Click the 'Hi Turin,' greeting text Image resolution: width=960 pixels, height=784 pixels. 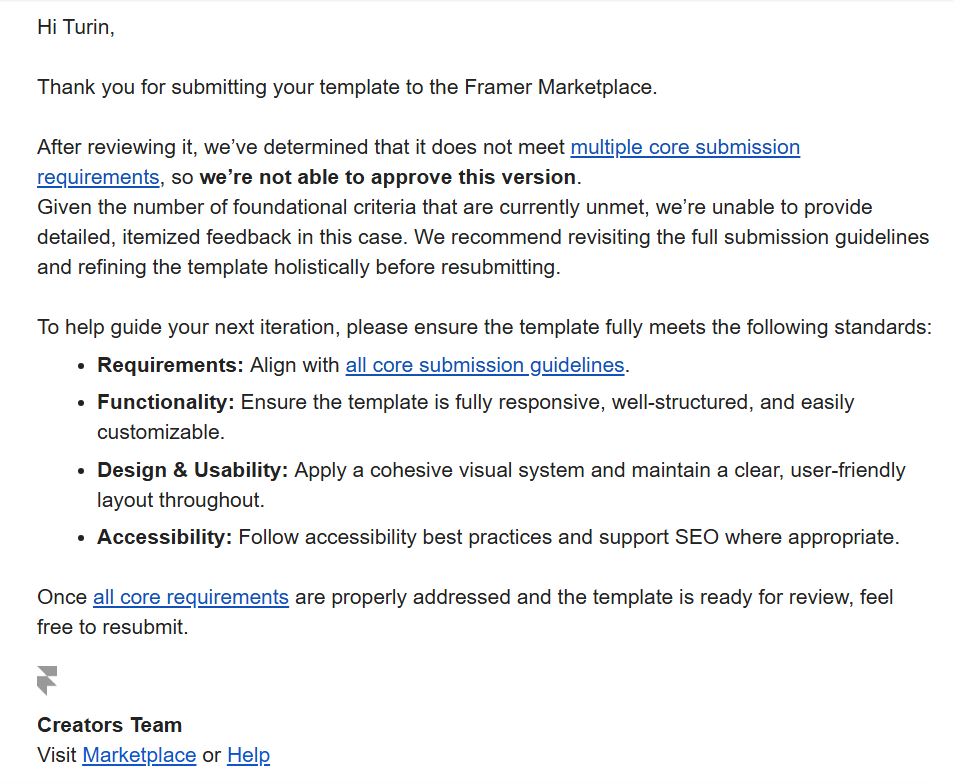pos(76,28)
